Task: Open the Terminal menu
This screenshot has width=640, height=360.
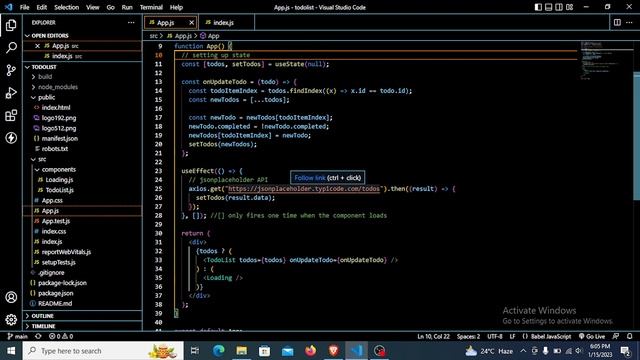Action: 151,7
